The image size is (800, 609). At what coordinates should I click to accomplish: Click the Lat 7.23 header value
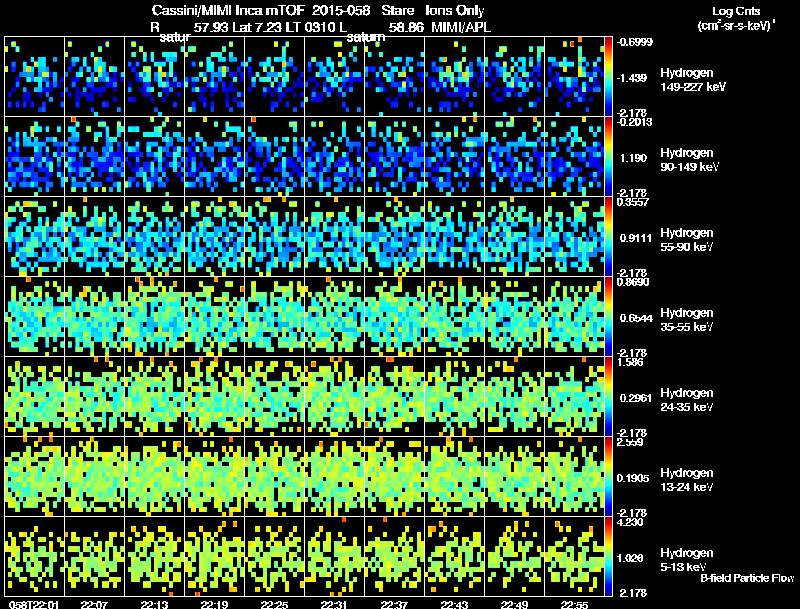[257, 28]
